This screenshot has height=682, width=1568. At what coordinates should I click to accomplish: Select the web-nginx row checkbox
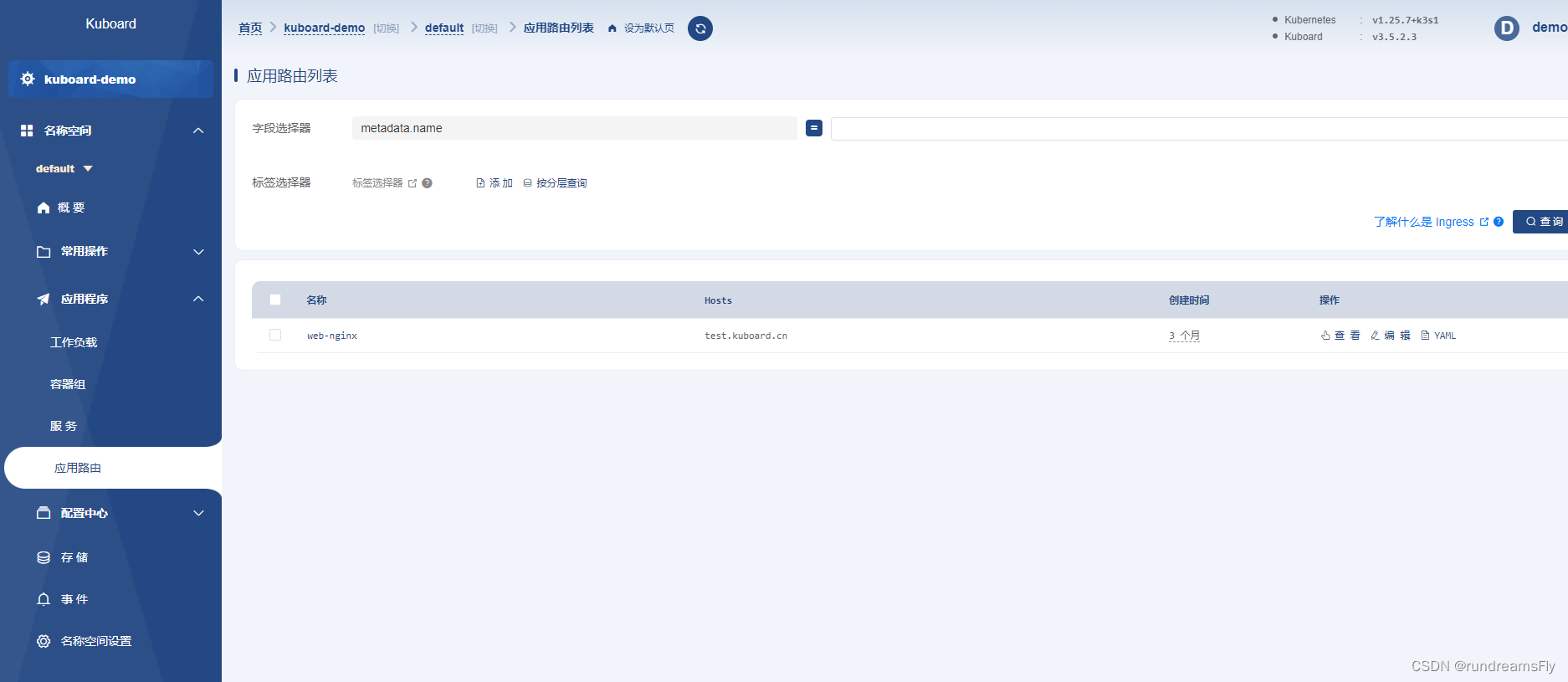[x=275, y=335]
